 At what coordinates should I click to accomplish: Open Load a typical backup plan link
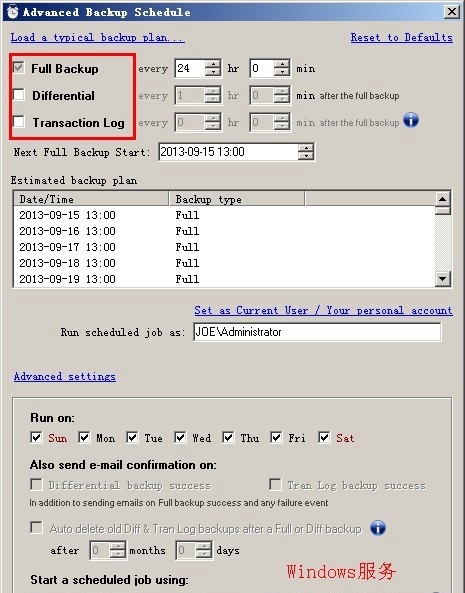[x=98, y=37]
